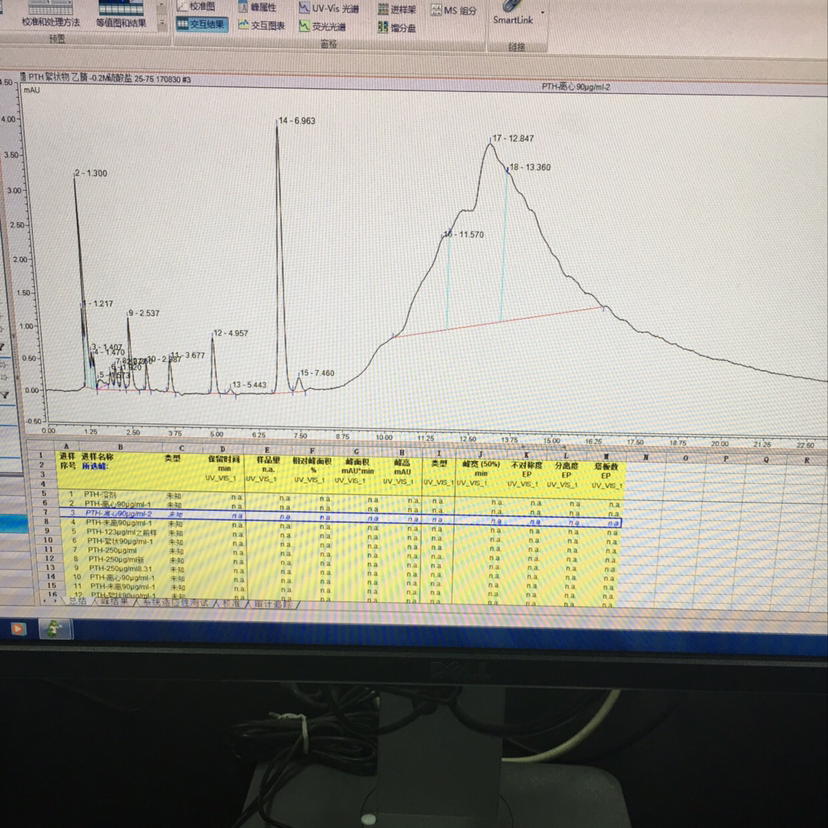
Task: Select spreadsheet row number 5
Action: coord(44,493)
